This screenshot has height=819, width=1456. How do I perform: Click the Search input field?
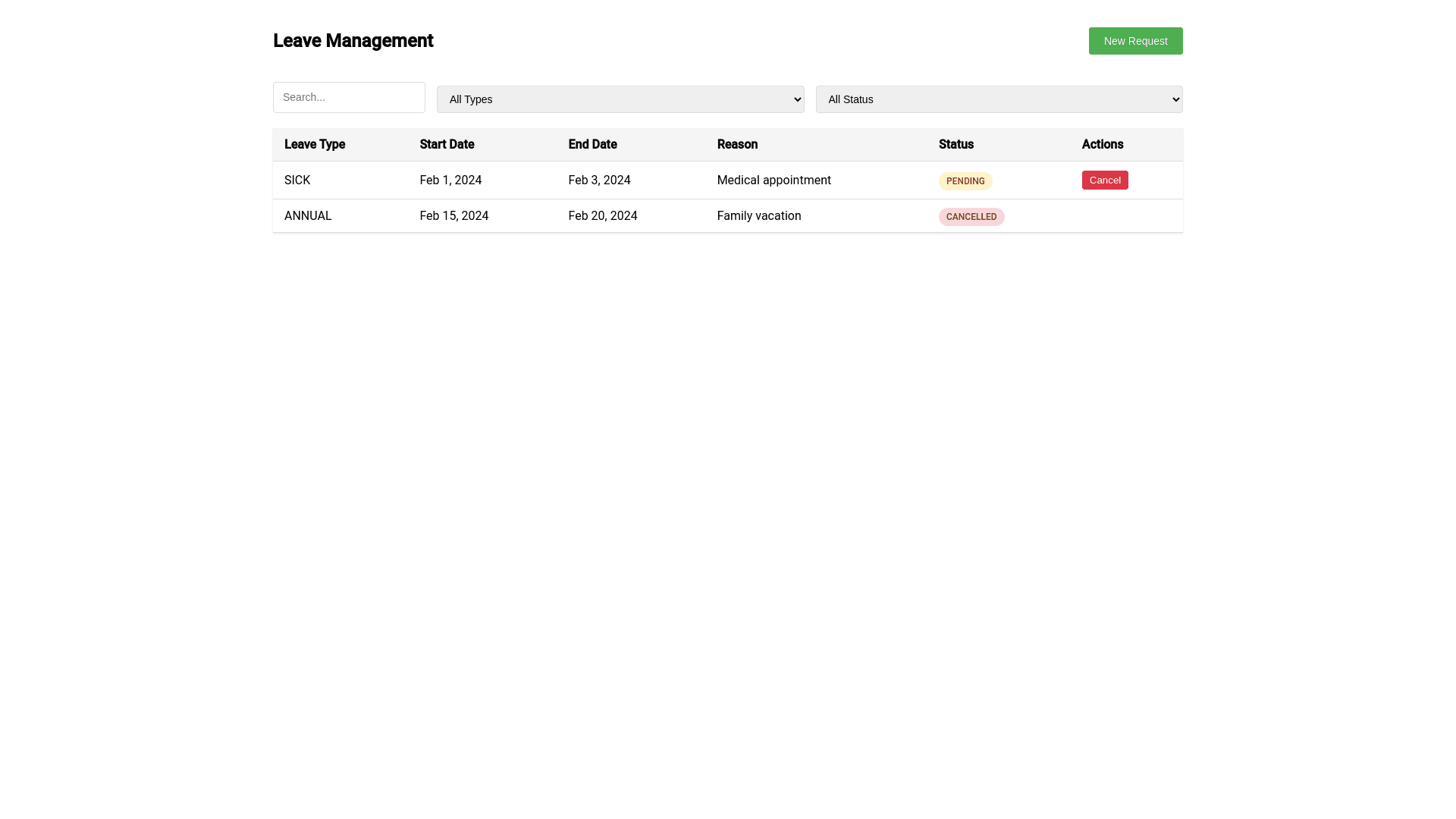[x=349, y=97]
